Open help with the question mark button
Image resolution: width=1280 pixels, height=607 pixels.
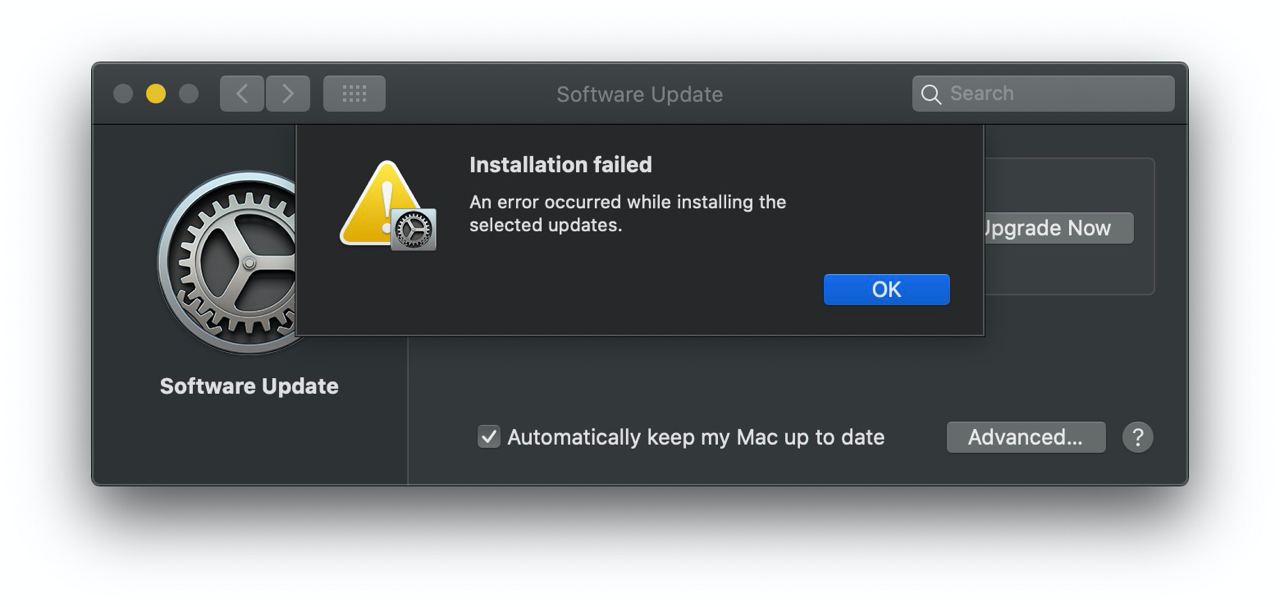(1138, 437)
